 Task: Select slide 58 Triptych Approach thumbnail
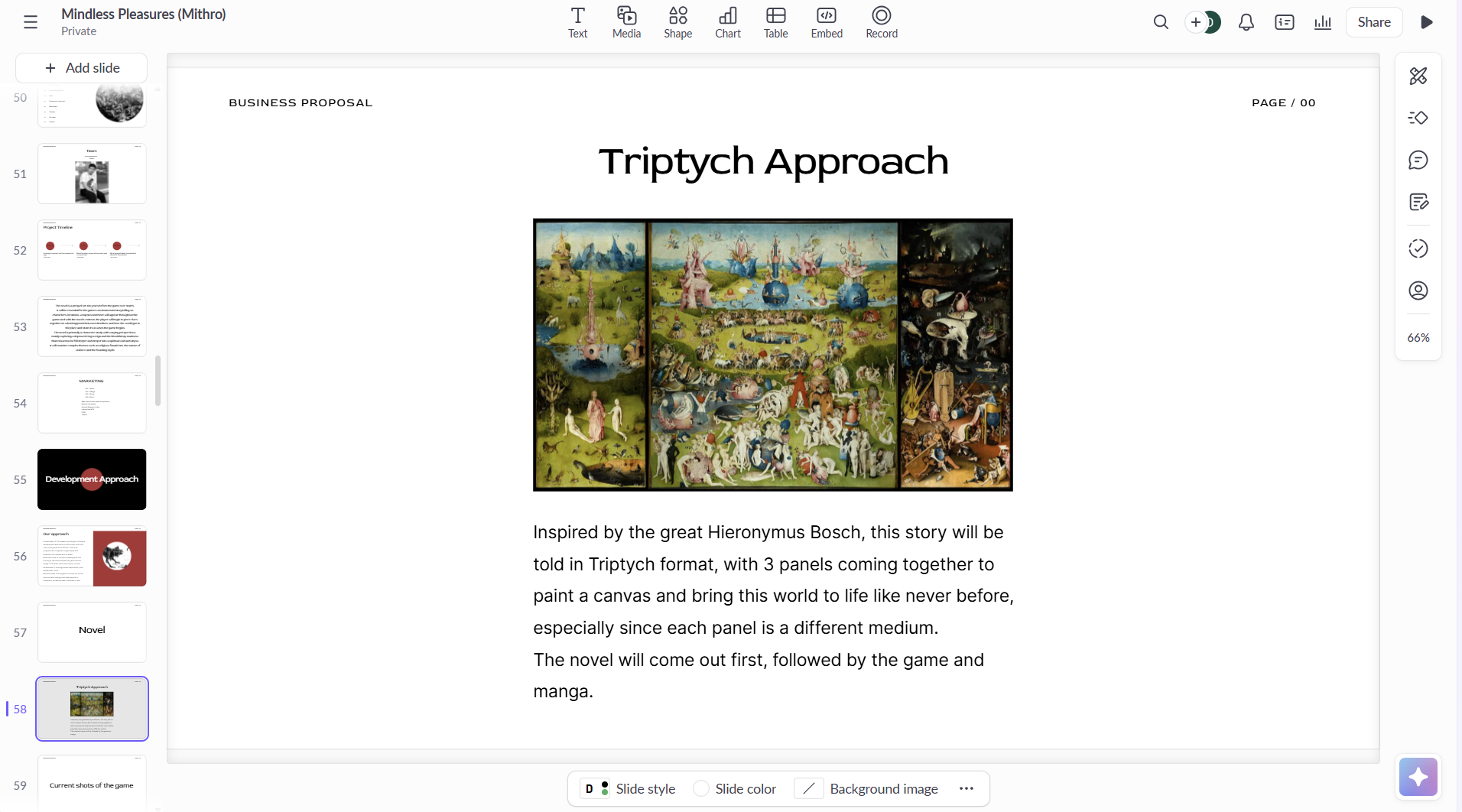coord(92,709)
